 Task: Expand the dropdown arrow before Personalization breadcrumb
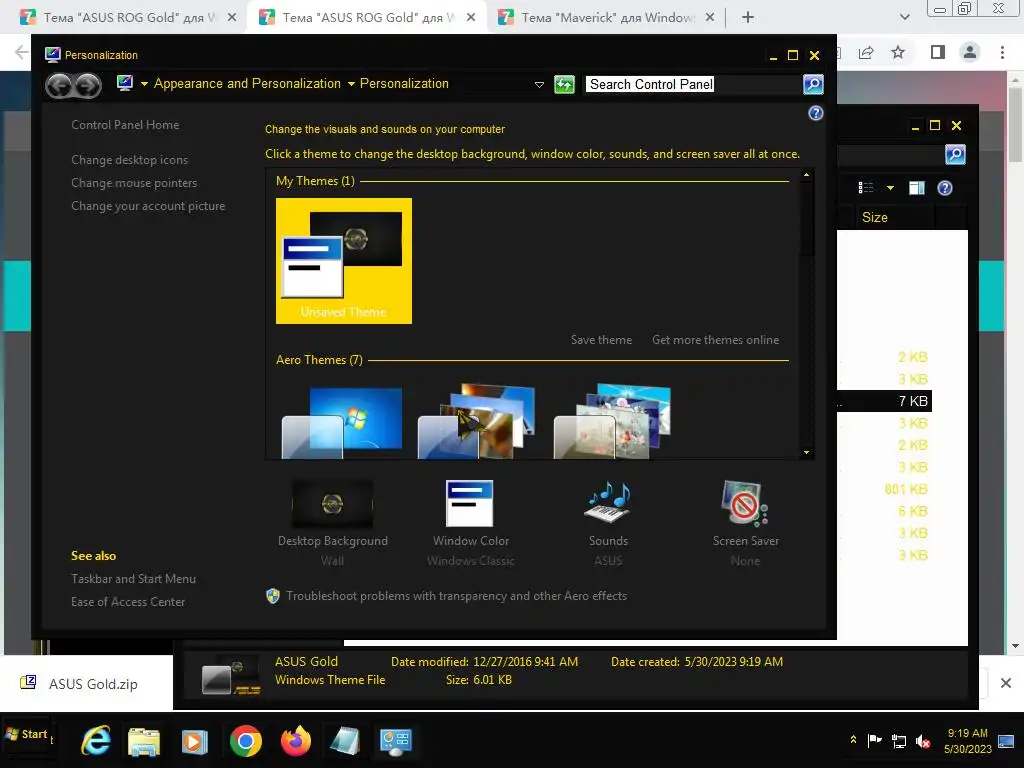351,84
